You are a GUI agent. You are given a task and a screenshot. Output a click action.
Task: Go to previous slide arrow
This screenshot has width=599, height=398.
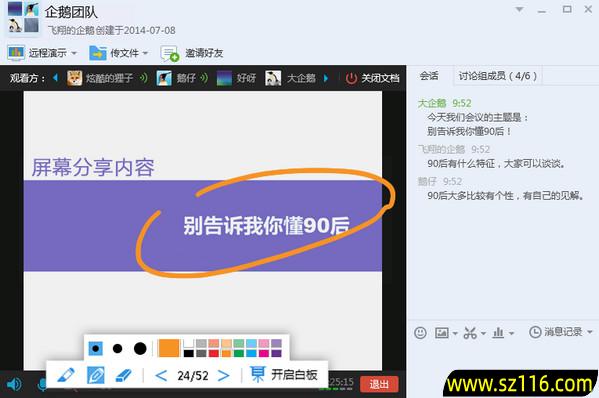click(161, 376)
